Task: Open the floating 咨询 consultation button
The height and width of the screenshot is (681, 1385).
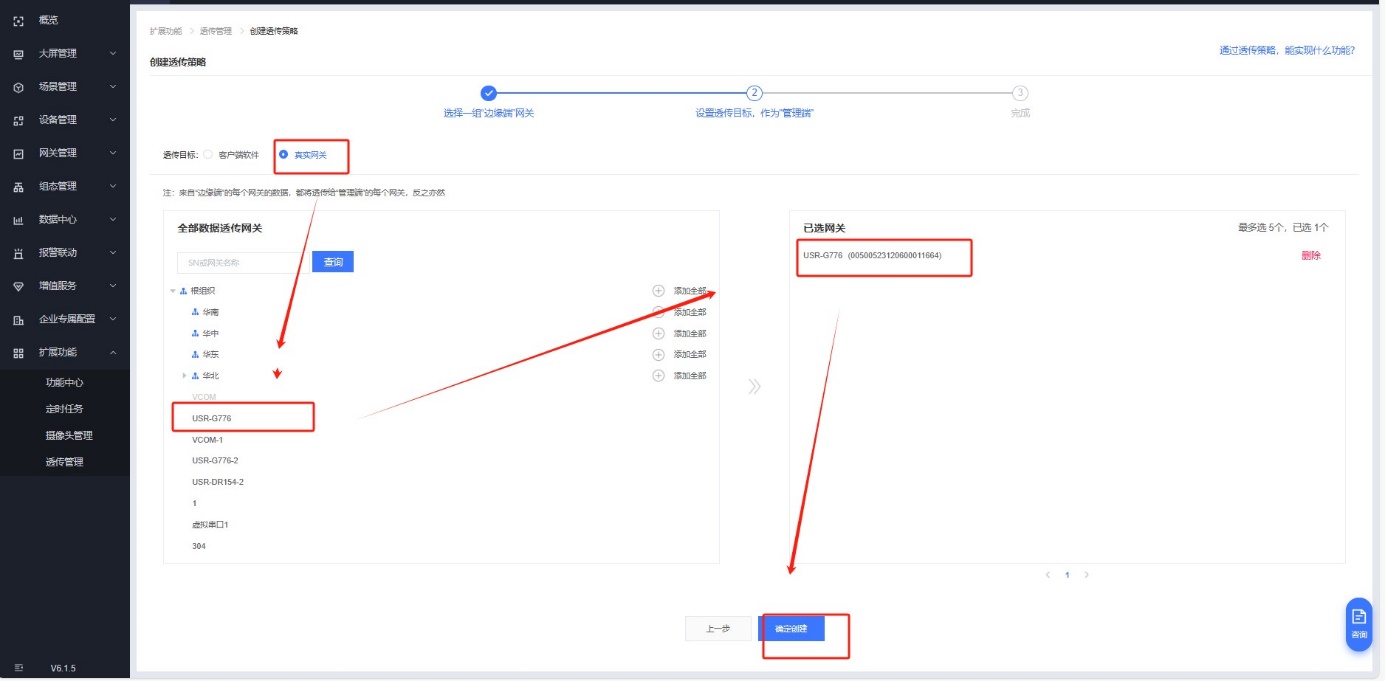Action: [x=1359, y=623]
